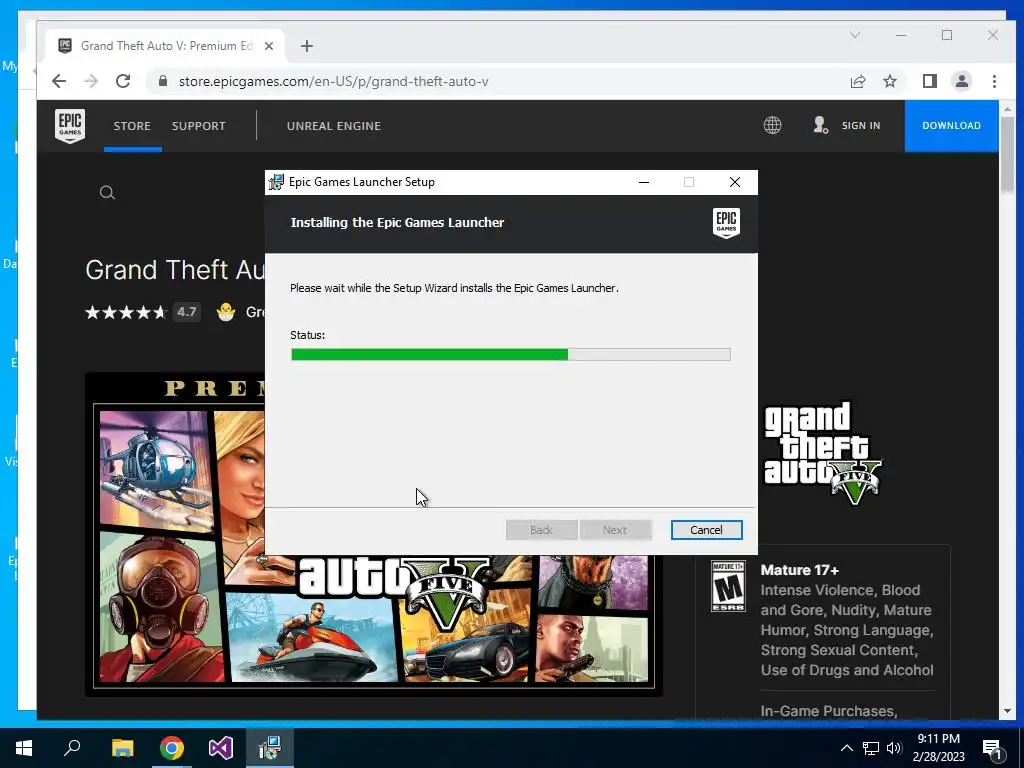Viewport: 1024px width, 768px height.
Task: Open a new Chrome tab
Action: [x=307, y=46]
